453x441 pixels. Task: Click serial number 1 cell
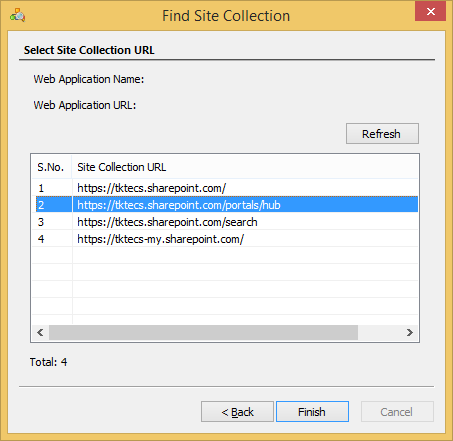(52, 188)
